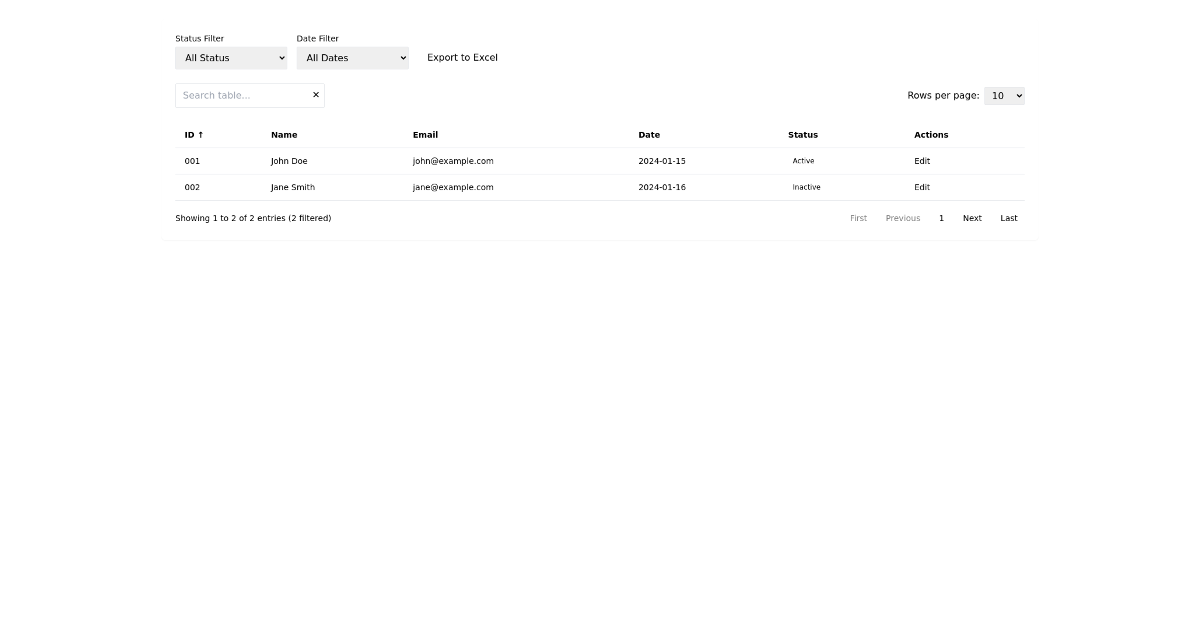Select the row showing jane@example.com
This screenshot has height=630, width=1200.
(x=453, y=187)
